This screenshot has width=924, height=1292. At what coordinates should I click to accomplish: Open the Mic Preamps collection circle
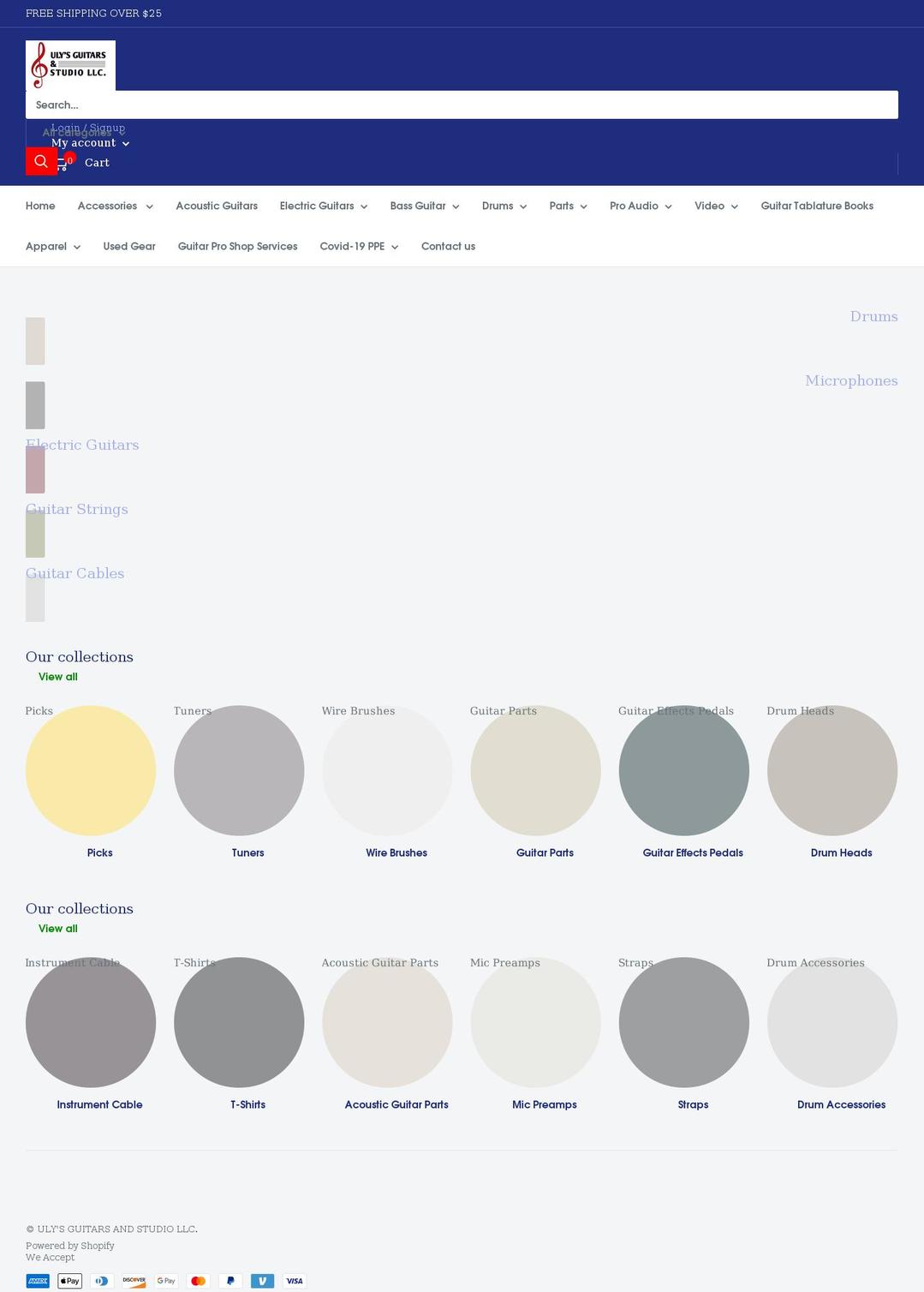535,1022
